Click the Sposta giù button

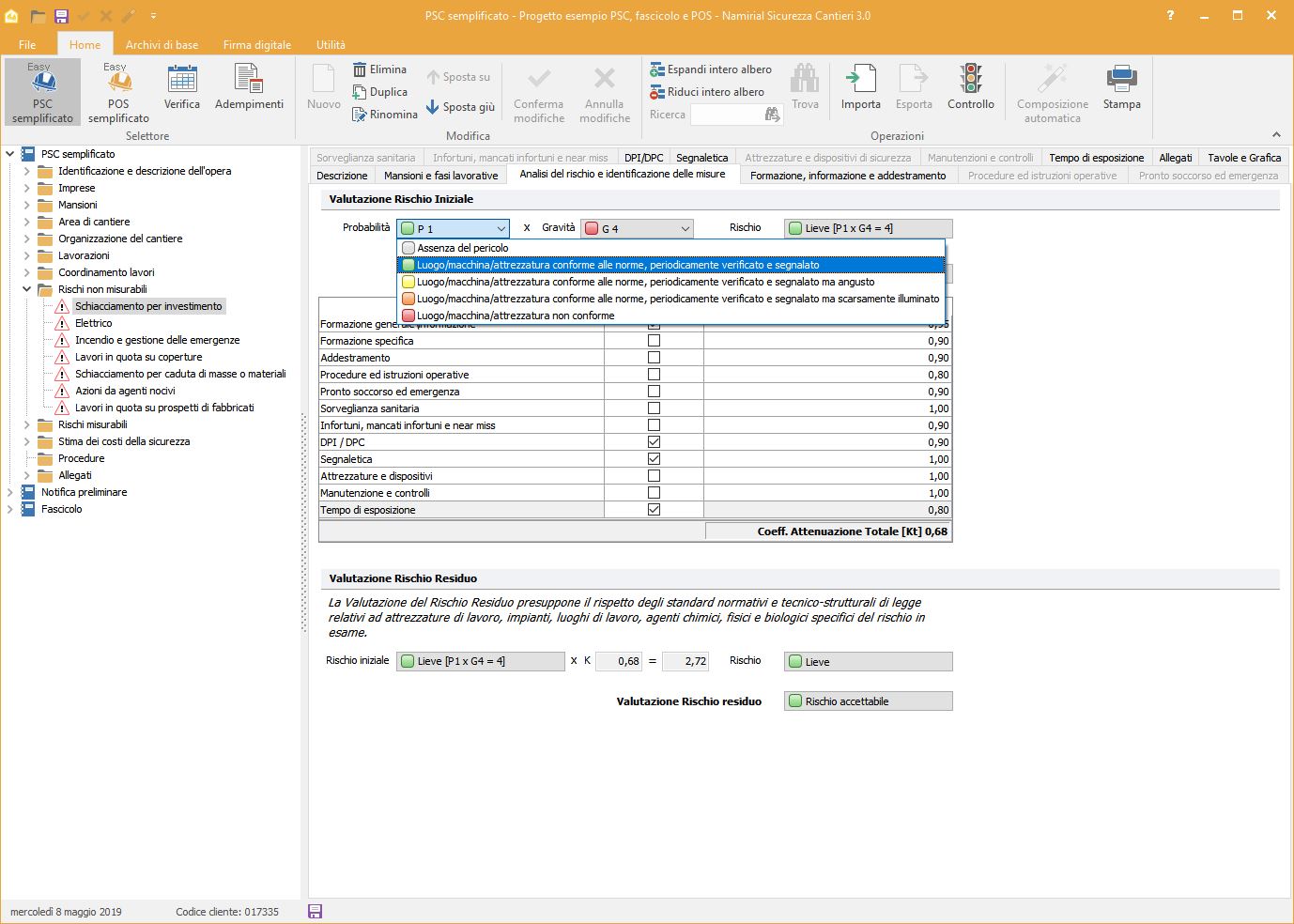tap(460, 107)
